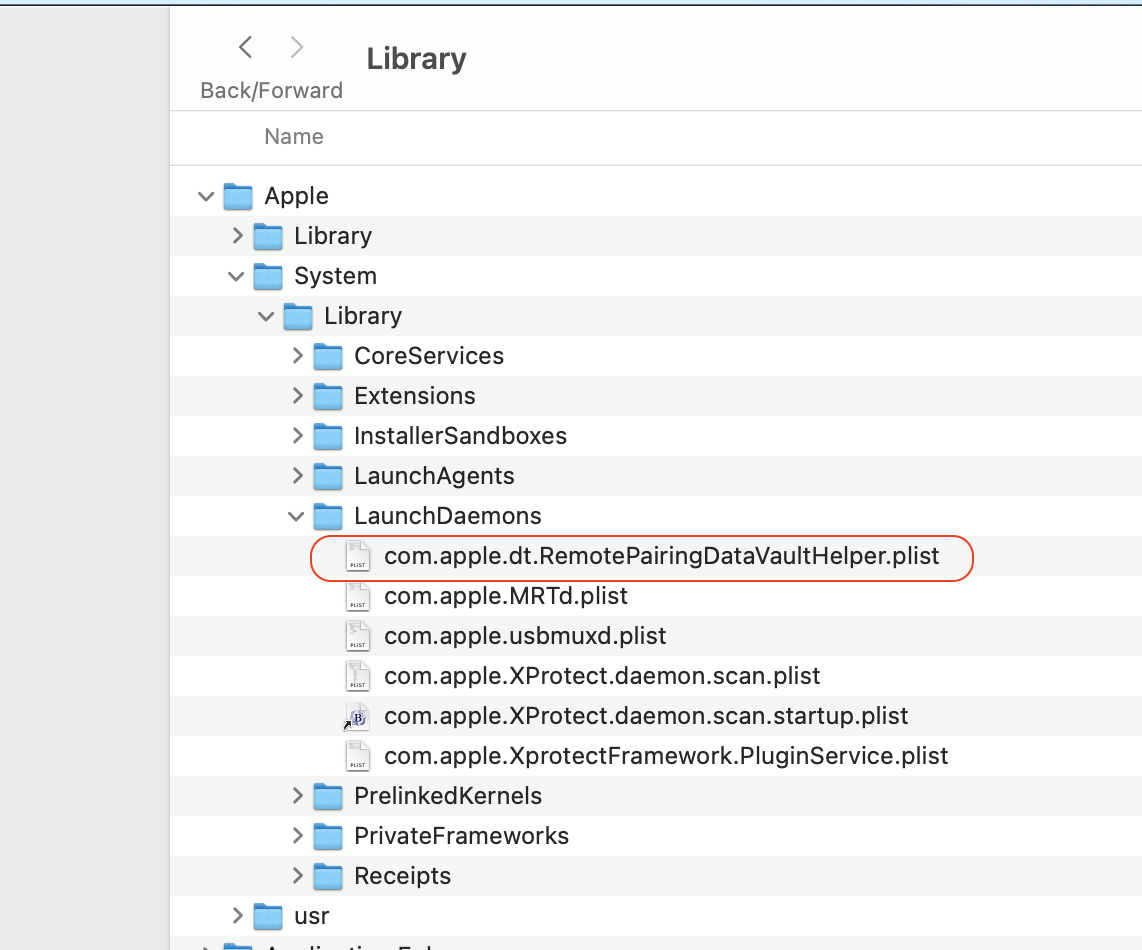Image resolution: width=1142 pixels, height=950 pixels.
Task: Click the XprotectFramework.PluginService plist icon
Action: click(358, 756)
